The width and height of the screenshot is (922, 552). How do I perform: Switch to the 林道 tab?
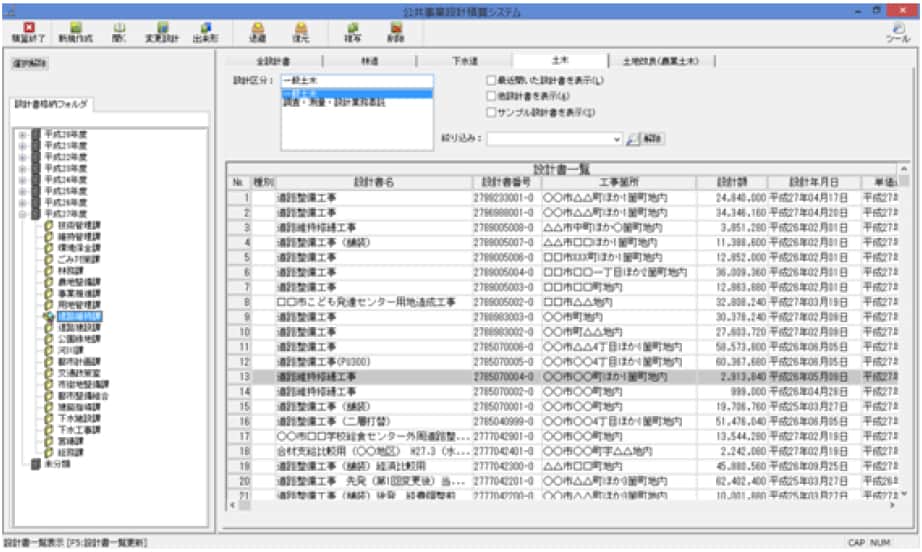pyautogui.click(x=369, y=61)
